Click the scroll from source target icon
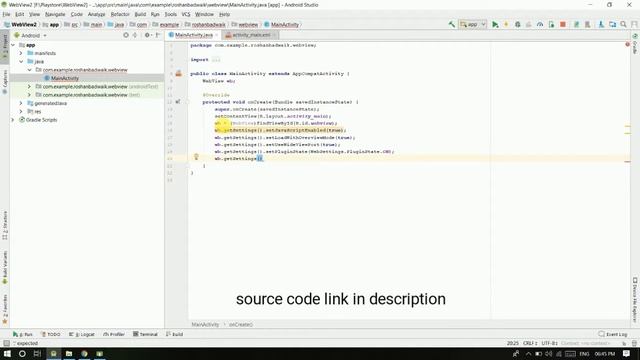This screenshot has width=640, height=360. tap(126, 36)
